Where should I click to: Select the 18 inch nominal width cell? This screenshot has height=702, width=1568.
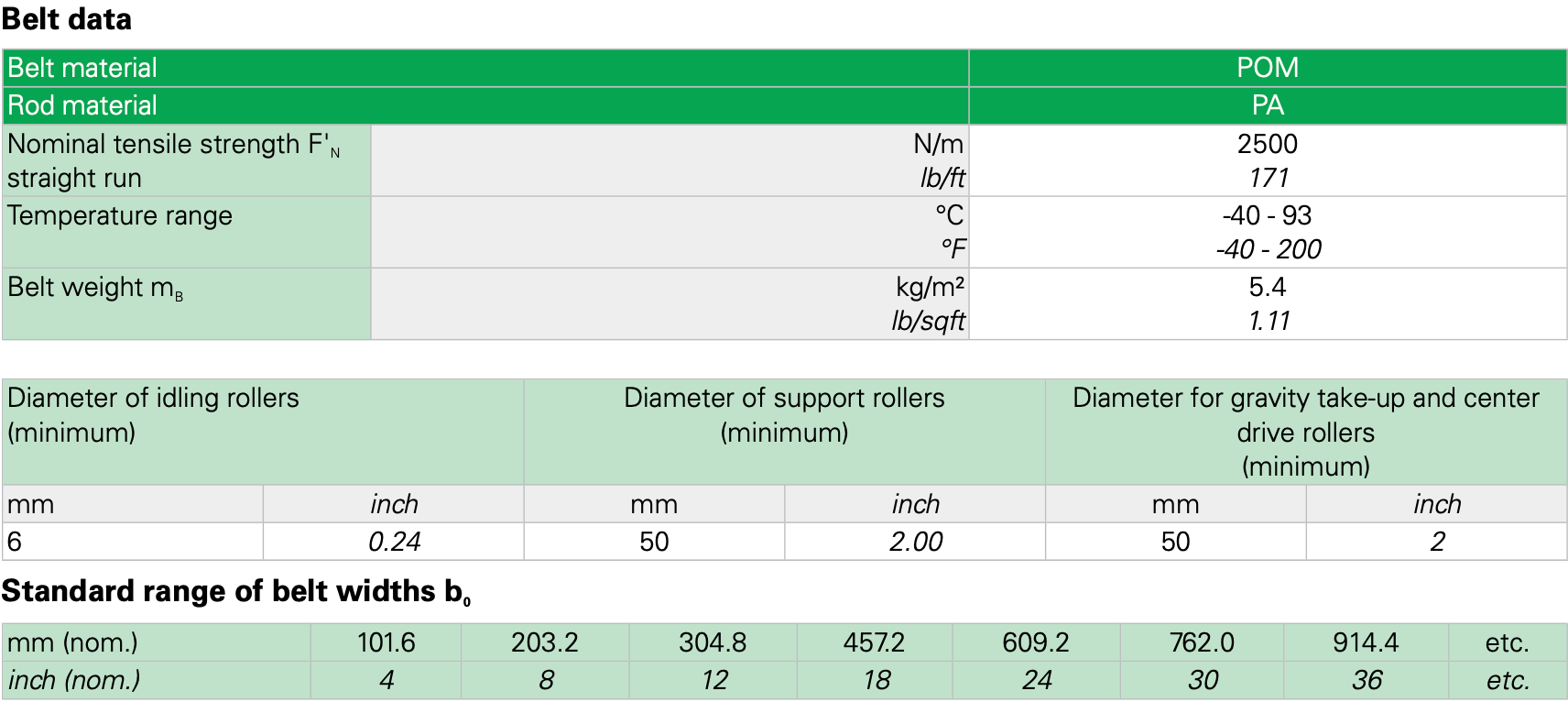point(876,680)
